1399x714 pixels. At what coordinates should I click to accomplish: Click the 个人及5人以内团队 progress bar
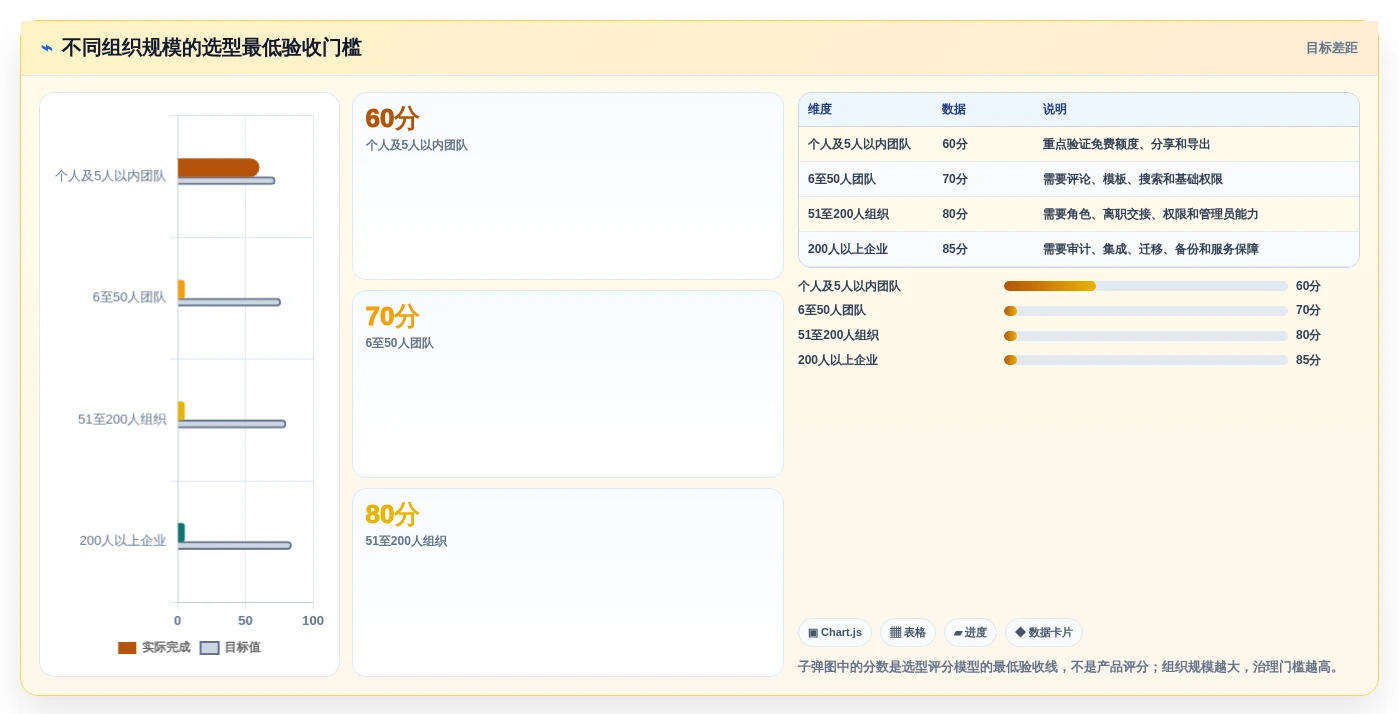click(x=1146, y=286)
